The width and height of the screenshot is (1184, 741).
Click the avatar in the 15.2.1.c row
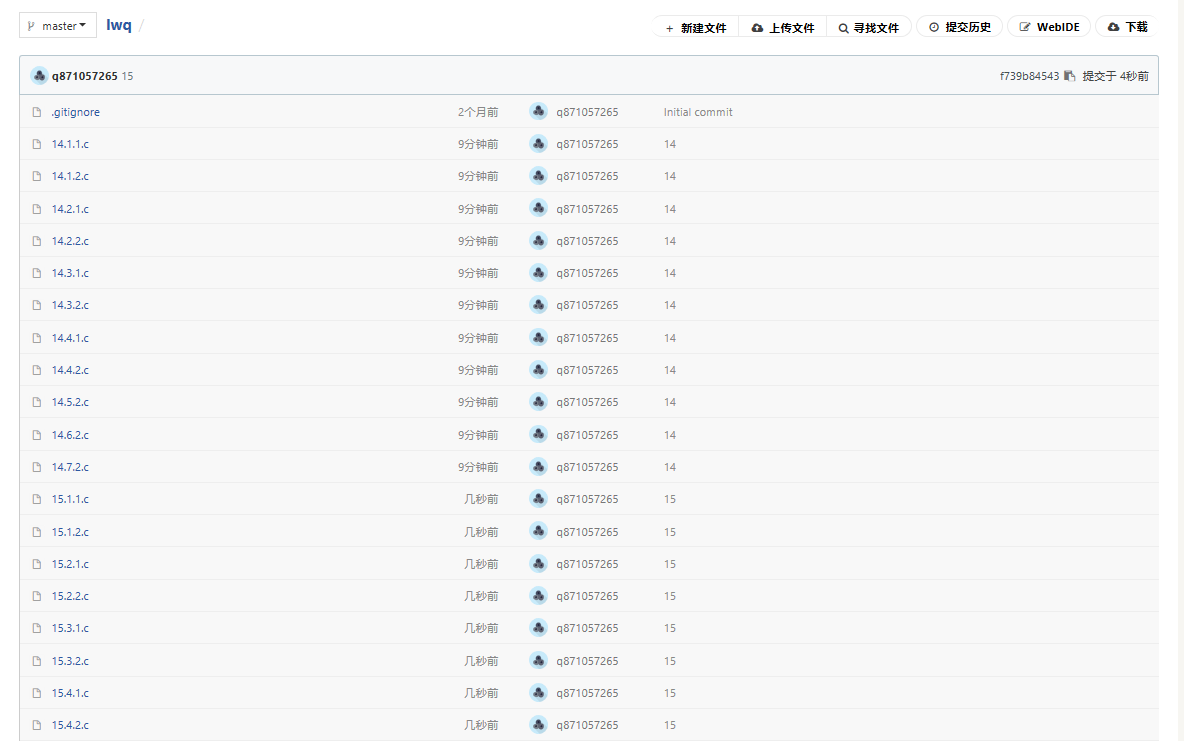pos(538,563)
